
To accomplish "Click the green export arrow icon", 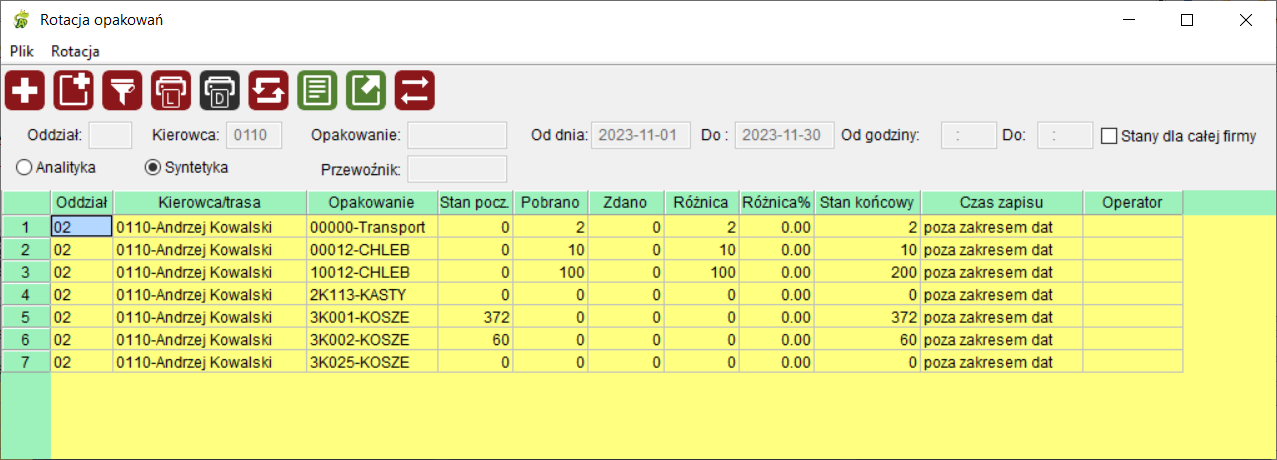I will [x=366, y=91].
